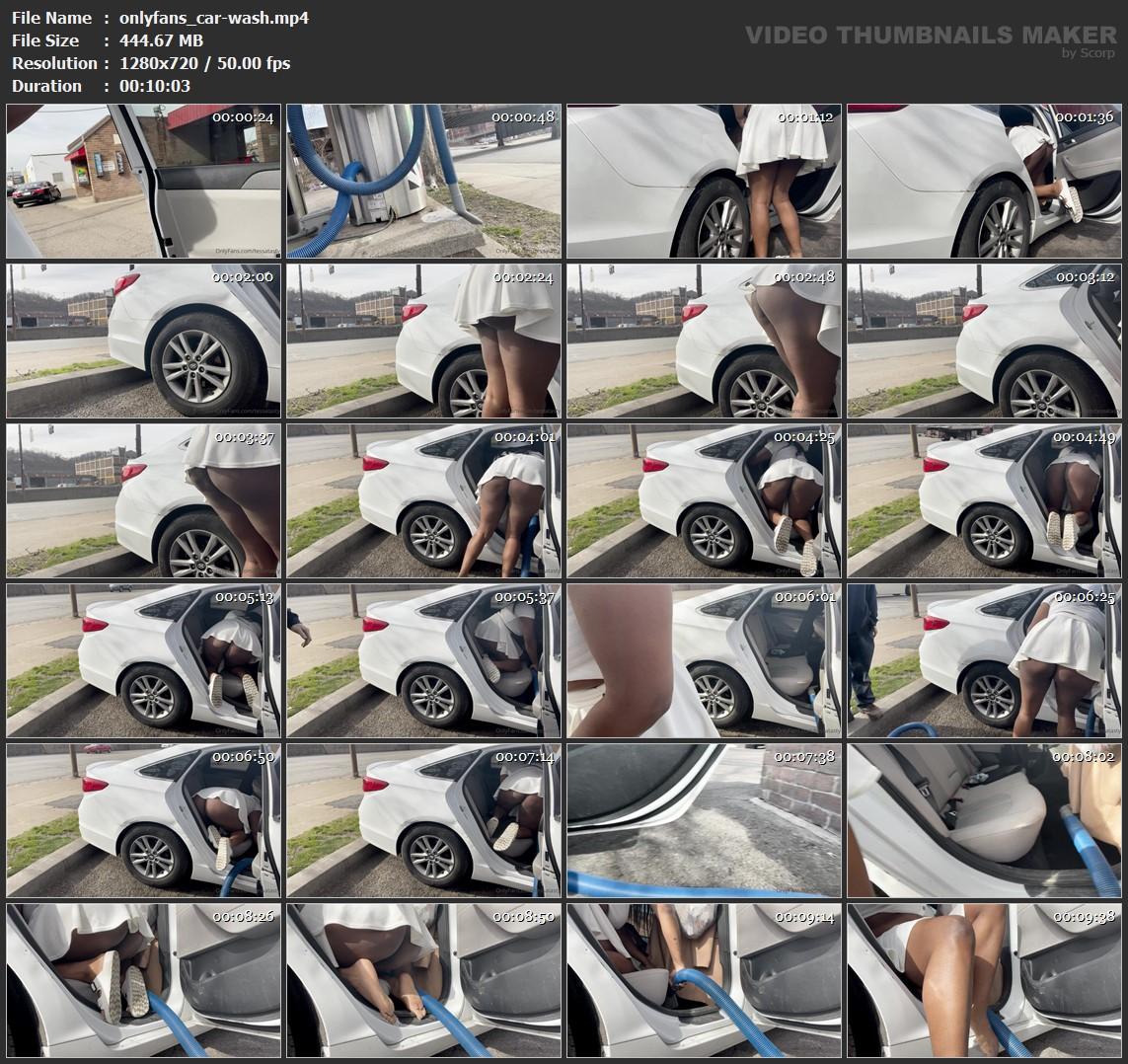Click the duration value 00:10:03
Viewport: 1128px width, 1064px height.
pyautogui.click(x=155, y=86)
